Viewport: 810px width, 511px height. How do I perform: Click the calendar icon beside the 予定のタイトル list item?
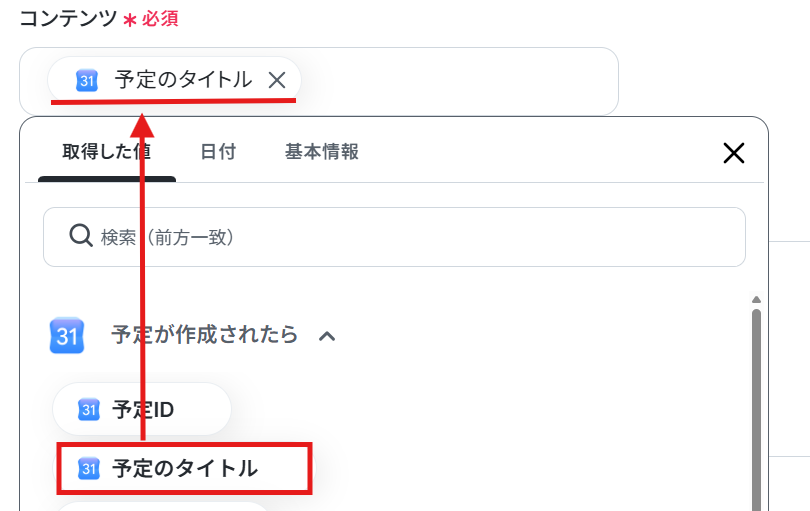pos(88,469)
